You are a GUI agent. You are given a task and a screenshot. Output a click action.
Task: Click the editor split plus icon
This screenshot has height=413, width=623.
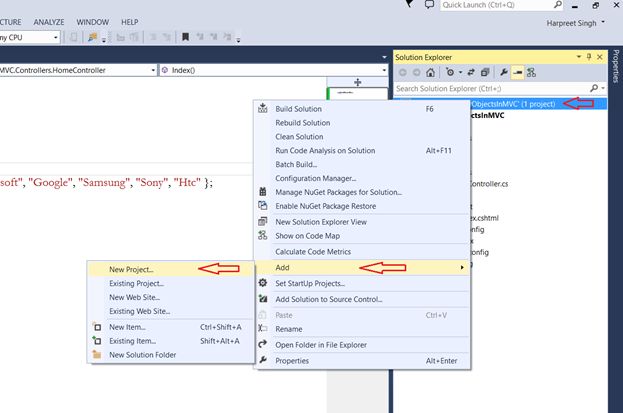358,82
